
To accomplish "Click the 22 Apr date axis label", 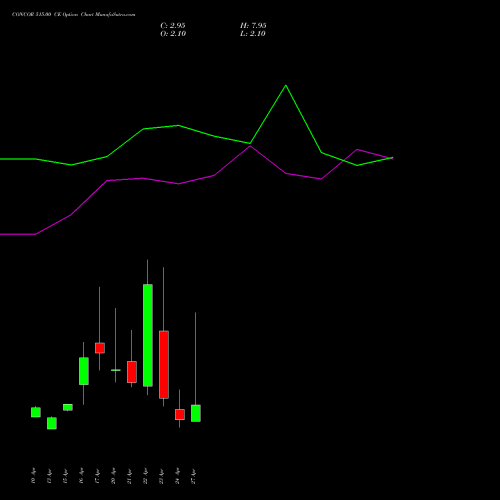I will tap(145, 476).
